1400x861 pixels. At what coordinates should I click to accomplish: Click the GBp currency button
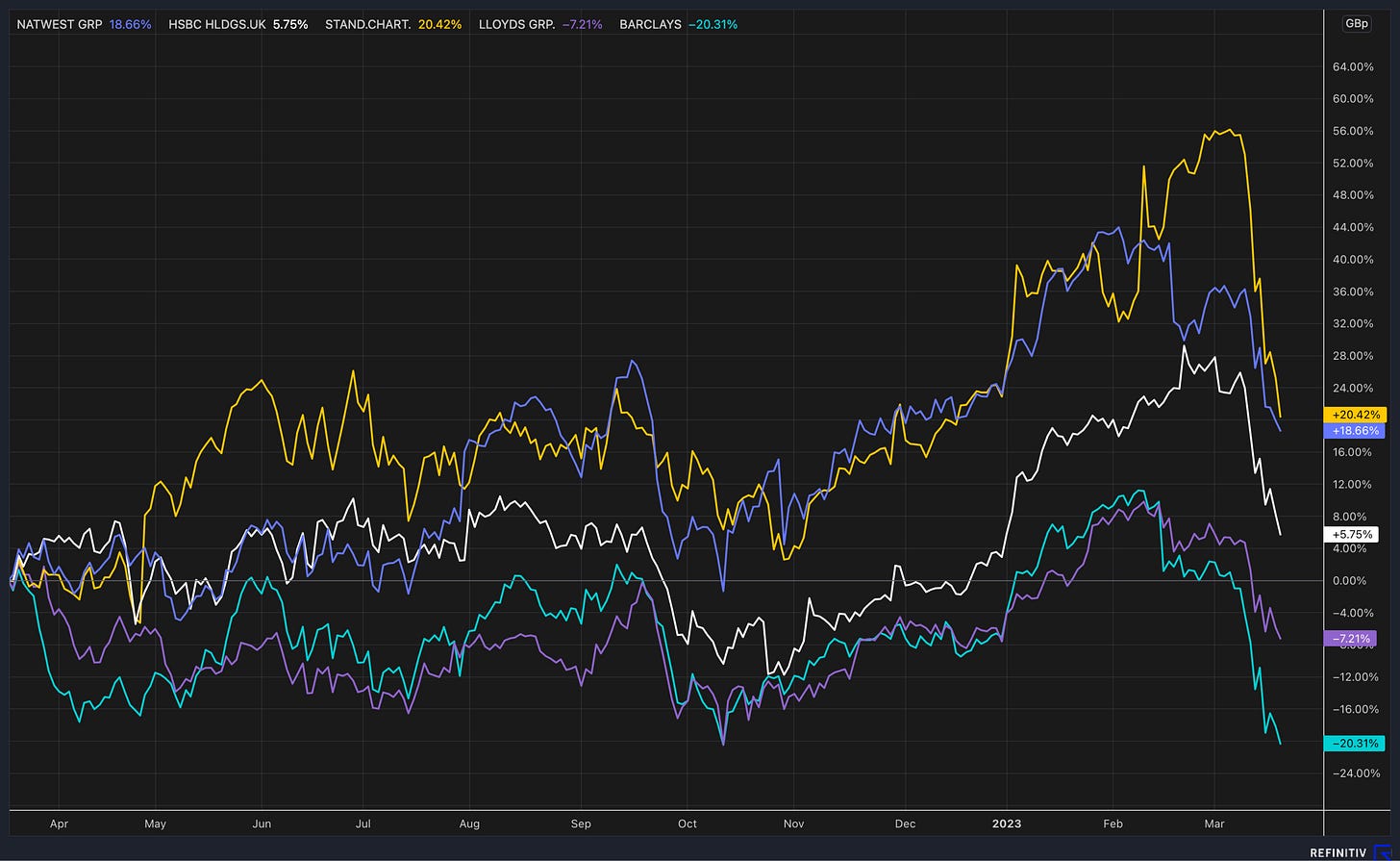[1357, 24]
